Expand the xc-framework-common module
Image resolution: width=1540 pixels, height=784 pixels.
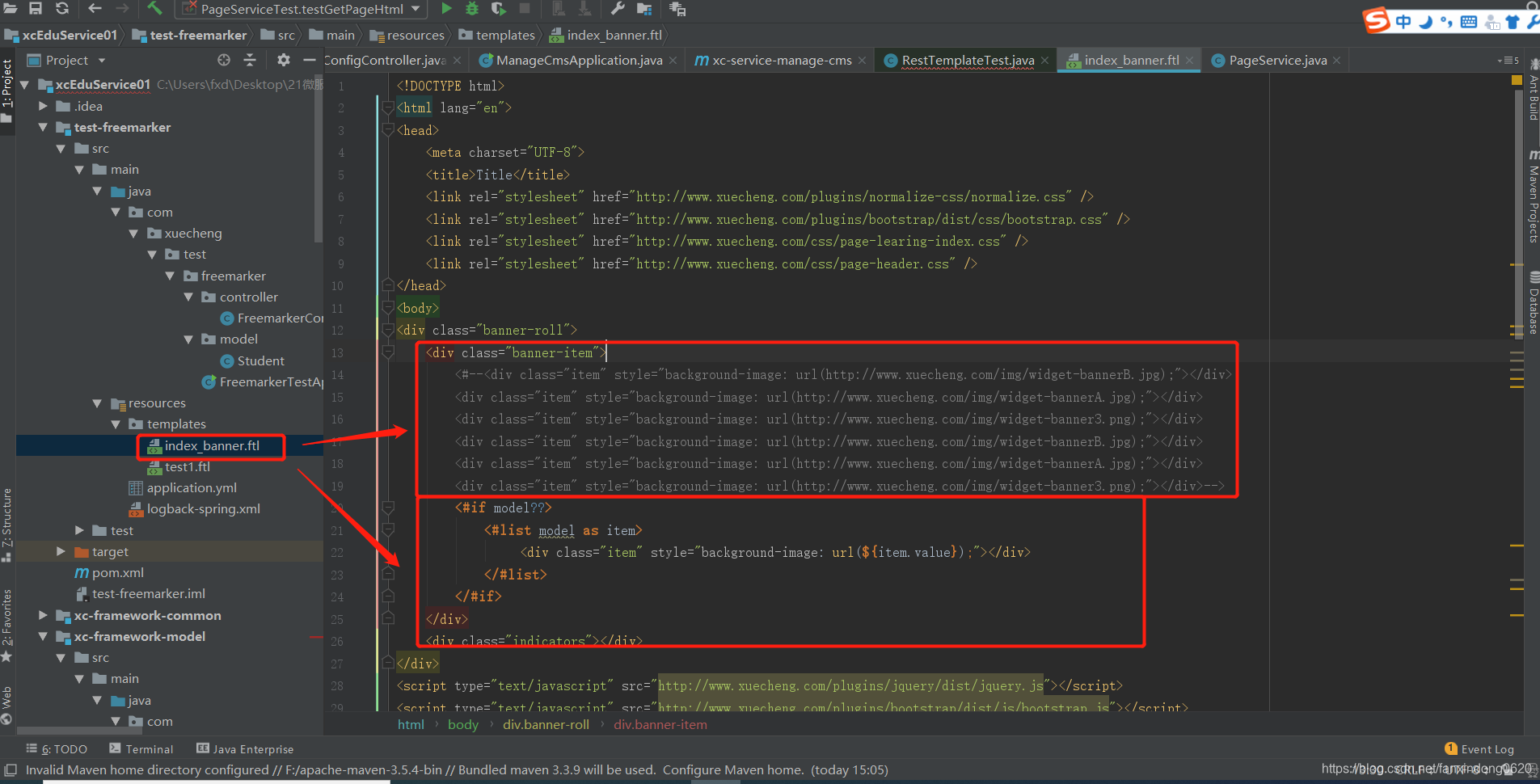tap(43, 615)
